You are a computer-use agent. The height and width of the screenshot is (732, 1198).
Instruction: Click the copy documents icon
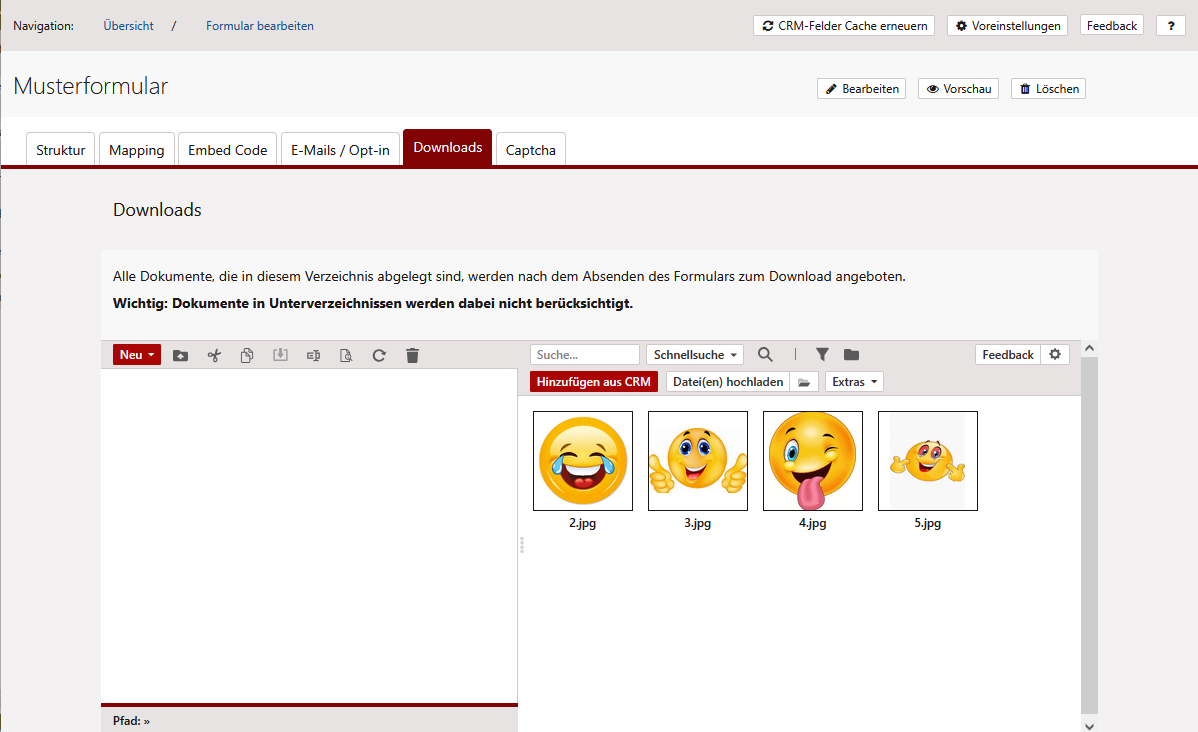(247, 355)
